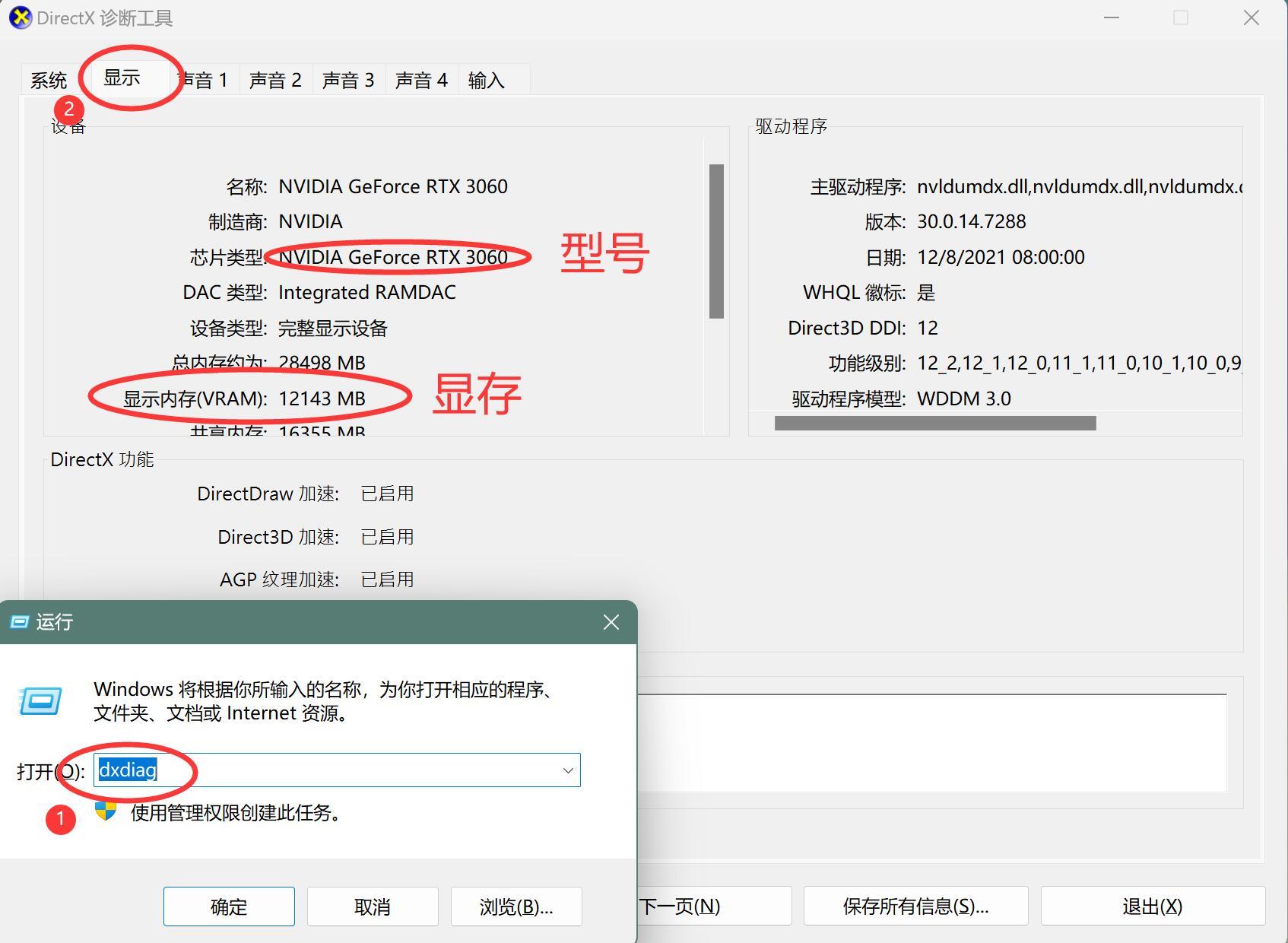Select the manufacturer value NVIDIA
Screen dimensions: 1288x943
tap(310, 221)
